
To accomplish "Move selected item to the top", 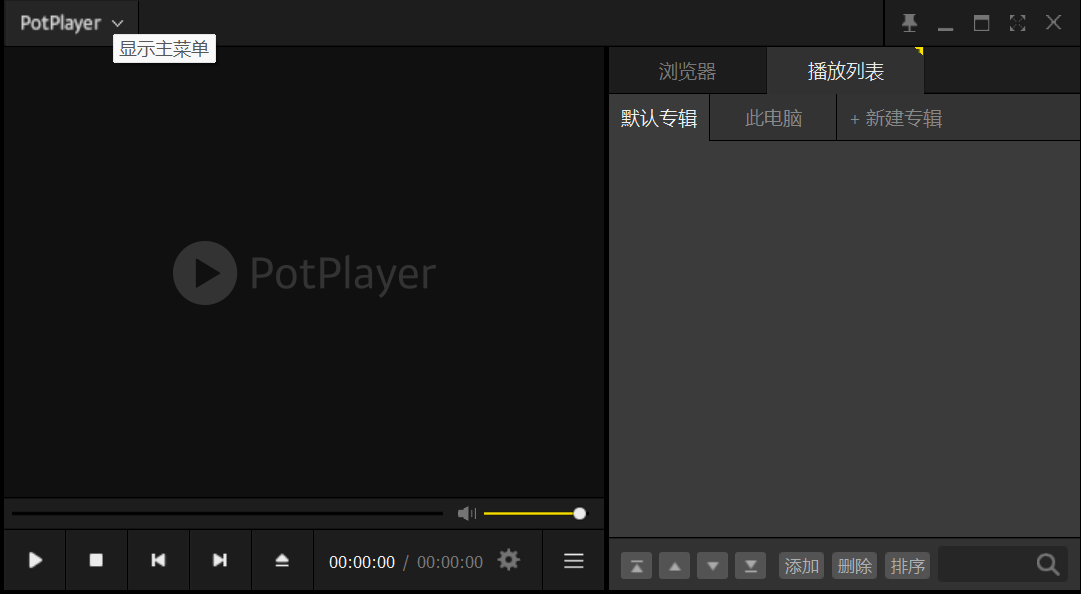I will pos(636,566).
